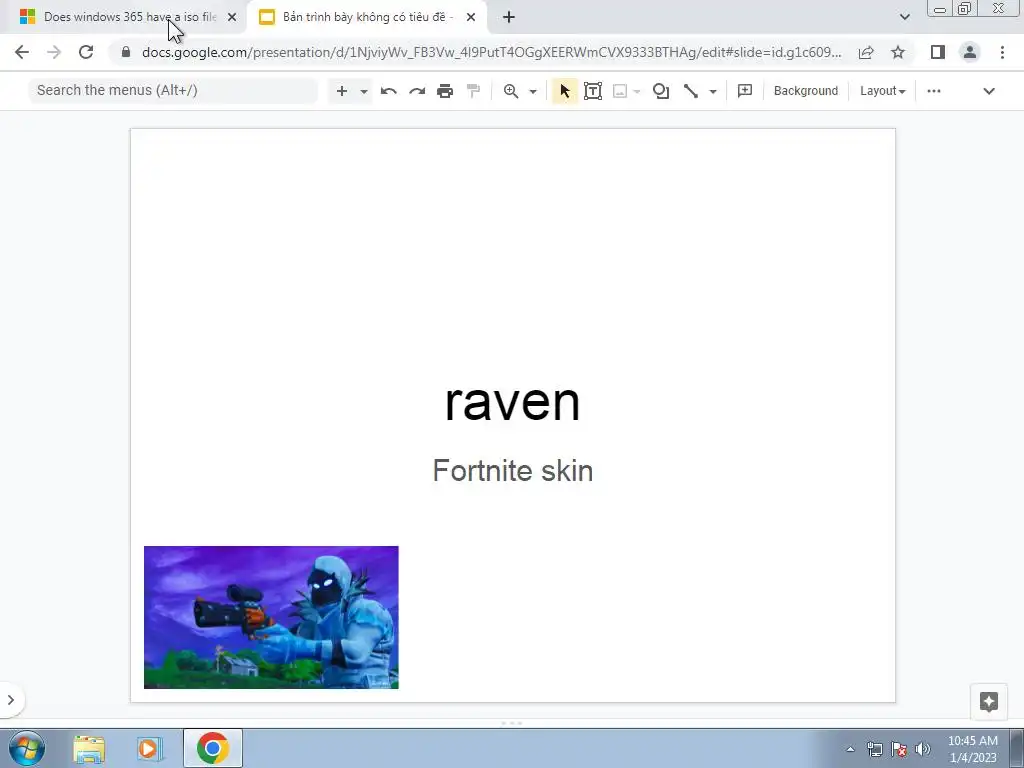
Task: Close the Does windows 365 tab
Action: [x=232, y=17]
